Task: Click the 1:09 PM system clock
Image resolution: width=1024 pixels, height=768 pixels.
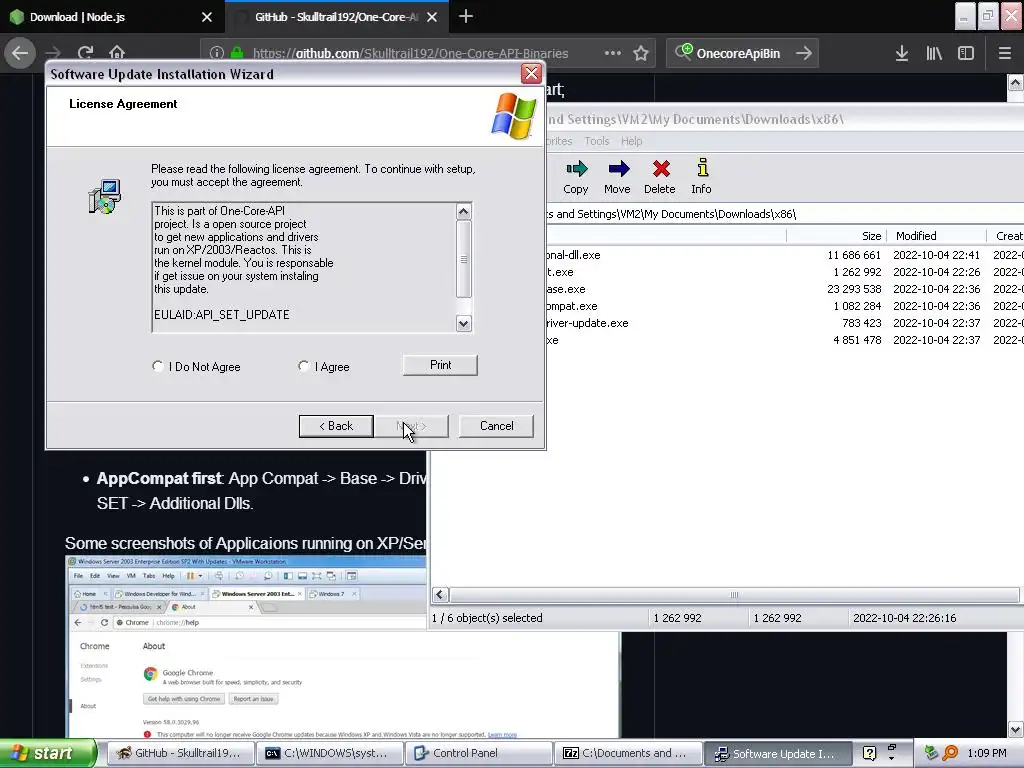Action: [x=987, y=753]
